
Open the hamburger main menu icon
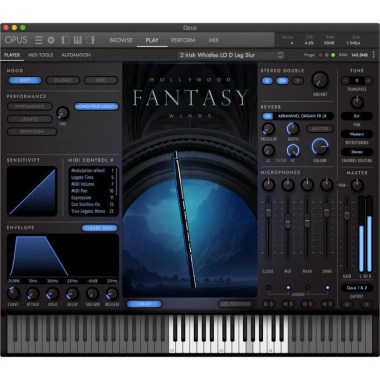click(x=39, y=40)
